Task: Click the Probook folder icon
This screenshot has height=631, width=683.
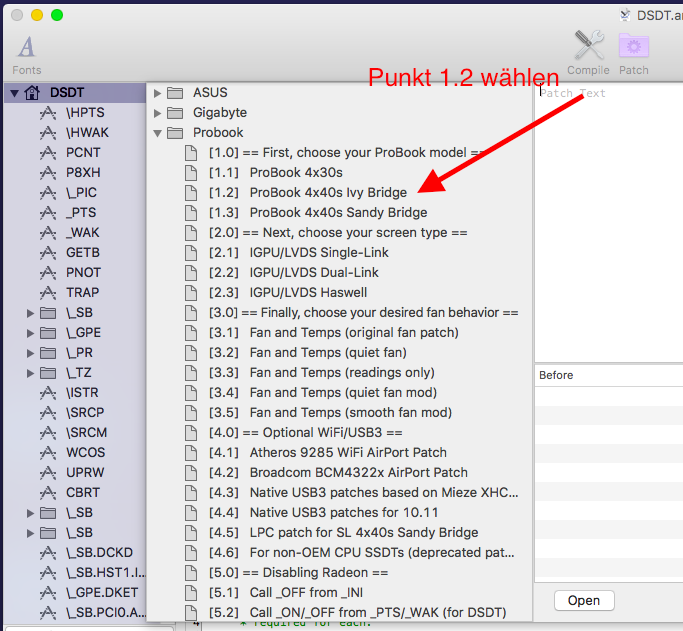Action: click(175, 133)
